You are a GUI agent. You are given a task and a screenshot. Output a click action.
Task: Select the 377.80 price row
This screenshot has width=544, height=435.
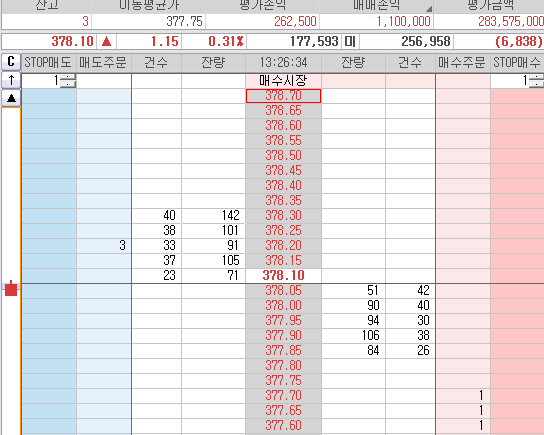click(x=283, y=366)
